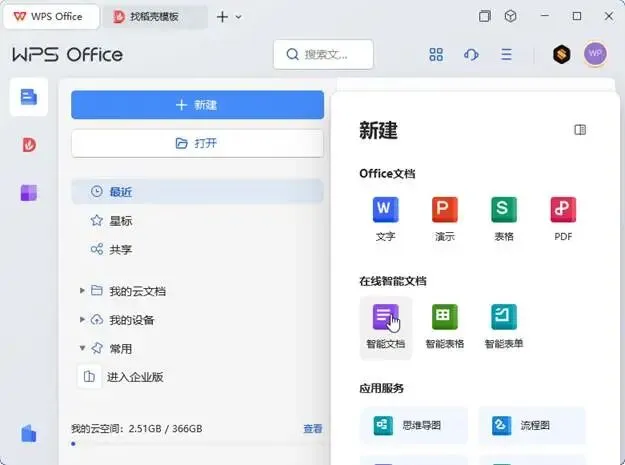The width and height of the screenshot is (625, 465).
Task: Select the 常用 pinned section
Action: coord(112,348)
